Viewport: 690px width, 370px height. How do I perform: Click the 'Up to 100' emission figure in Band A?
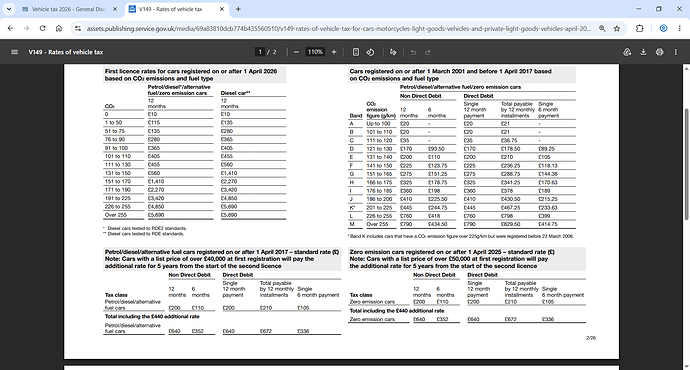378,124
